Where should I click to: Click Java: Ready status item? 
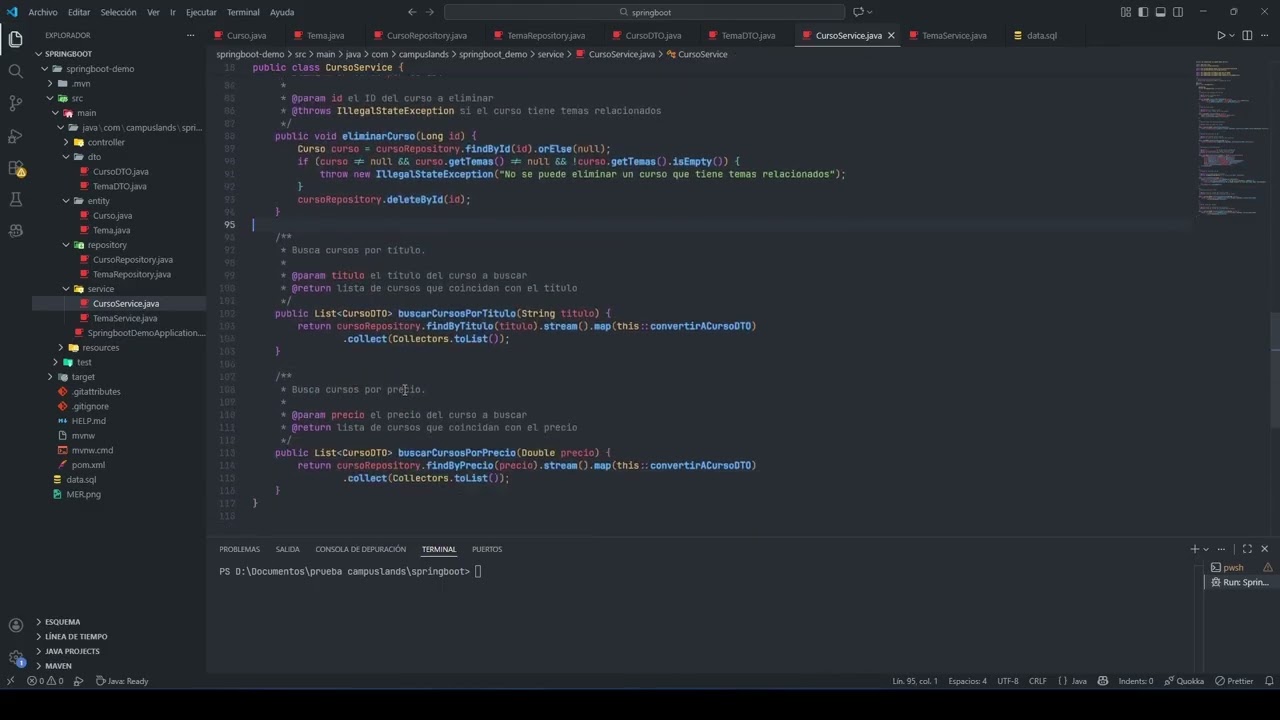pyautogui.click(x=122, y=681)
